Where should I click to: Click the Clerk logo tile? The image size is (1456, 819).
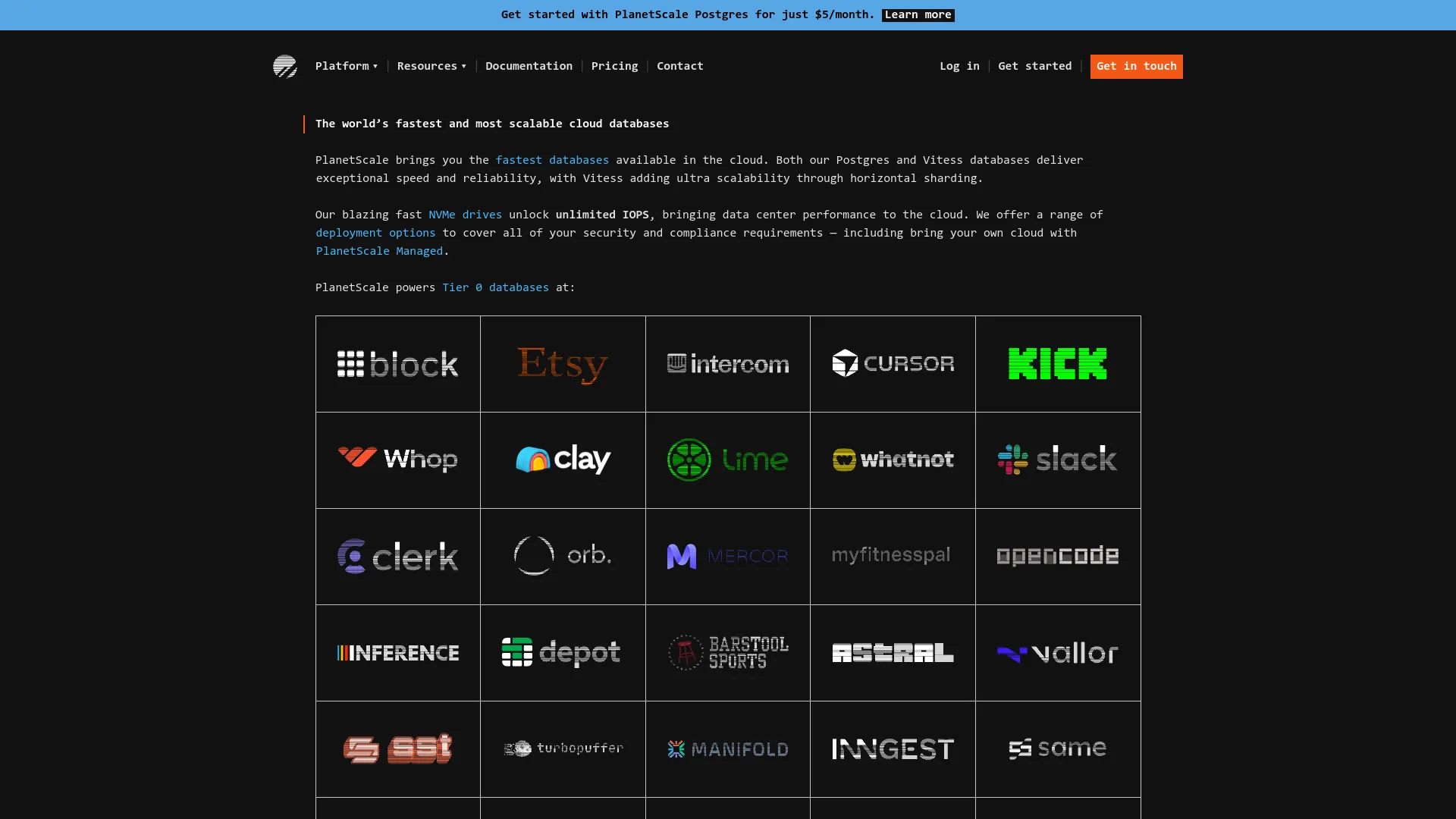[398, 557]
